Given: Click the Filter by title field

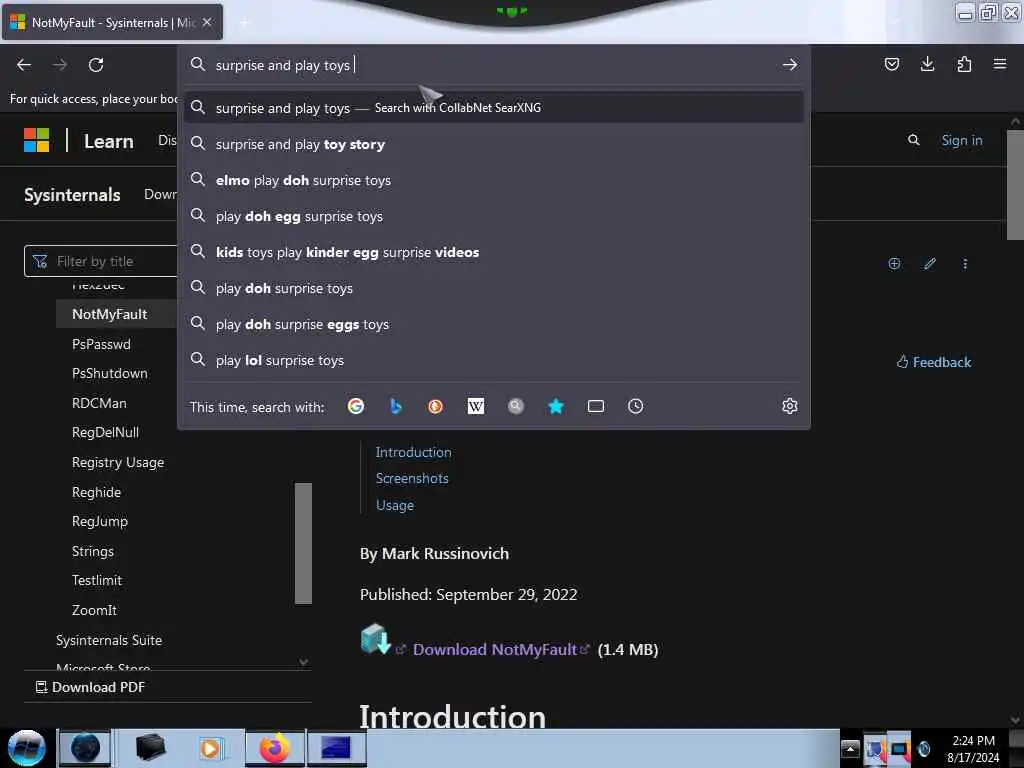Looking at the screenshot, I should point(101,261).
